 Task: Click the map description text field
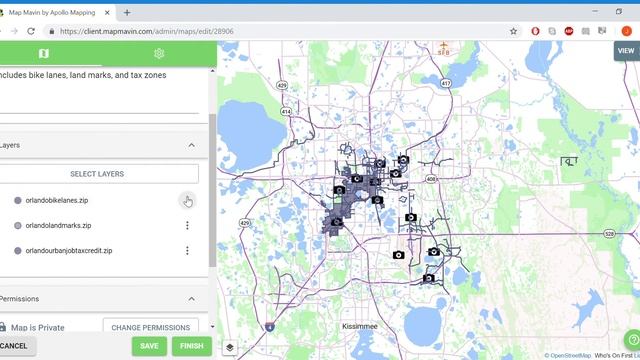pyautogui.click(x=99, y=92)
